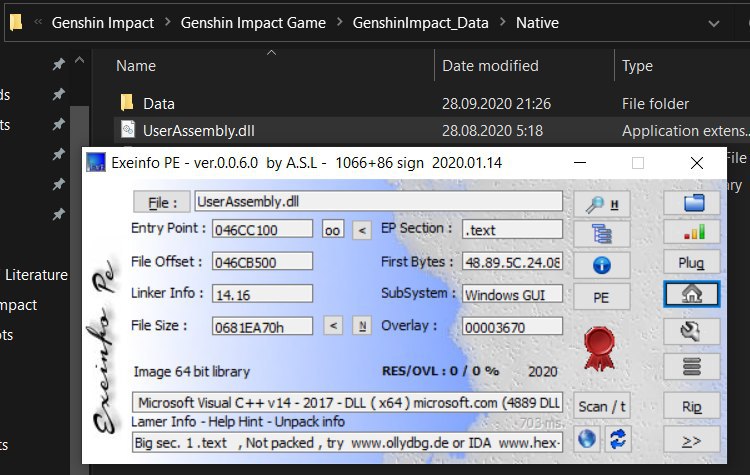The height and width of the screenshot is (475, 750).
Task: Click 'GenshinImpact_Data' breadcrumb segment
Action: tap(420, 22)
